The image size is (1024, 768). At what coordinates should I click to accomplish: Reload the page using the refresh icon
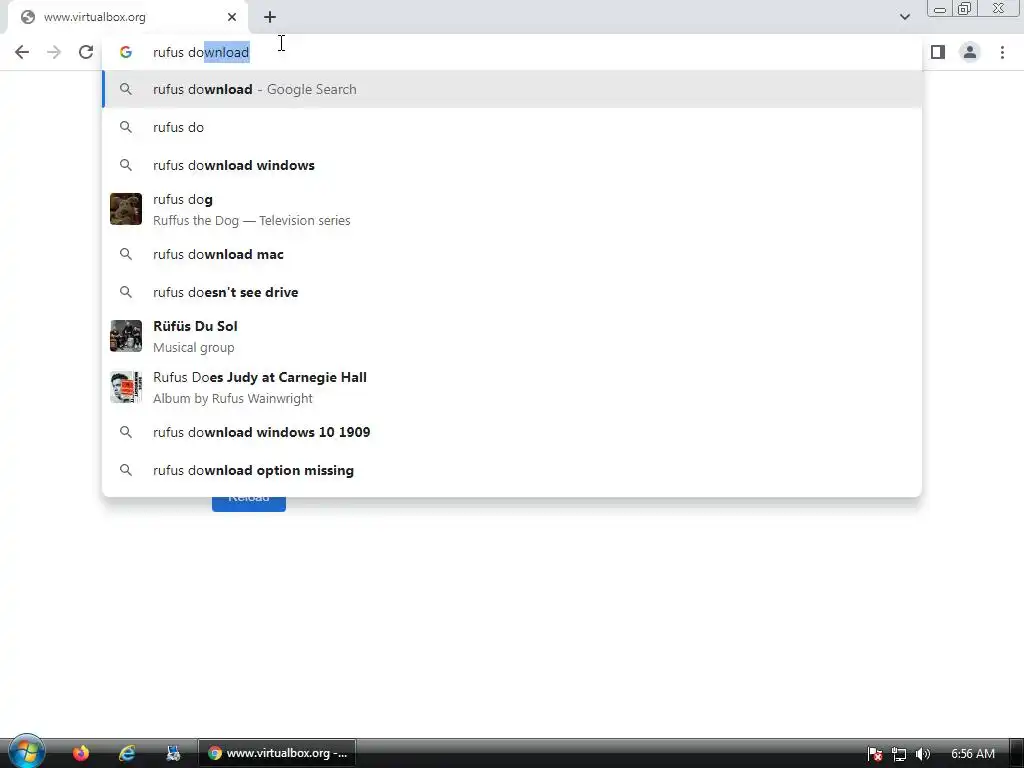(x=86, y=52)
